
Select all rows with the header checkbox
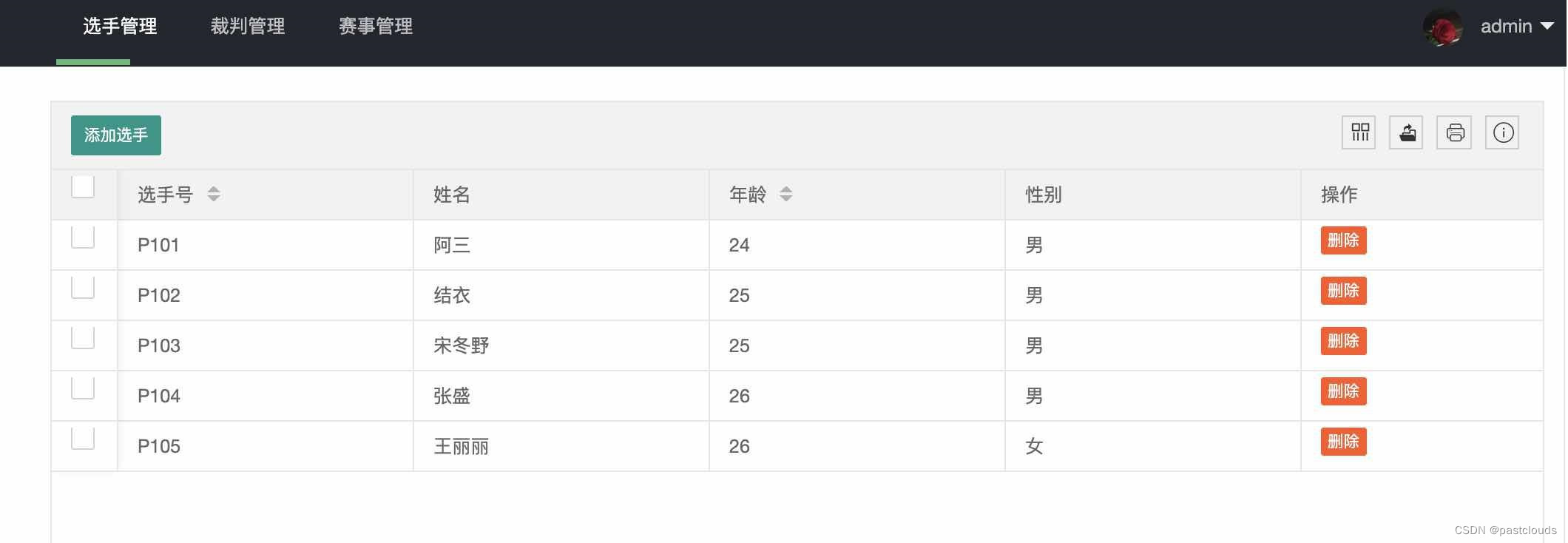coord(83,187)
